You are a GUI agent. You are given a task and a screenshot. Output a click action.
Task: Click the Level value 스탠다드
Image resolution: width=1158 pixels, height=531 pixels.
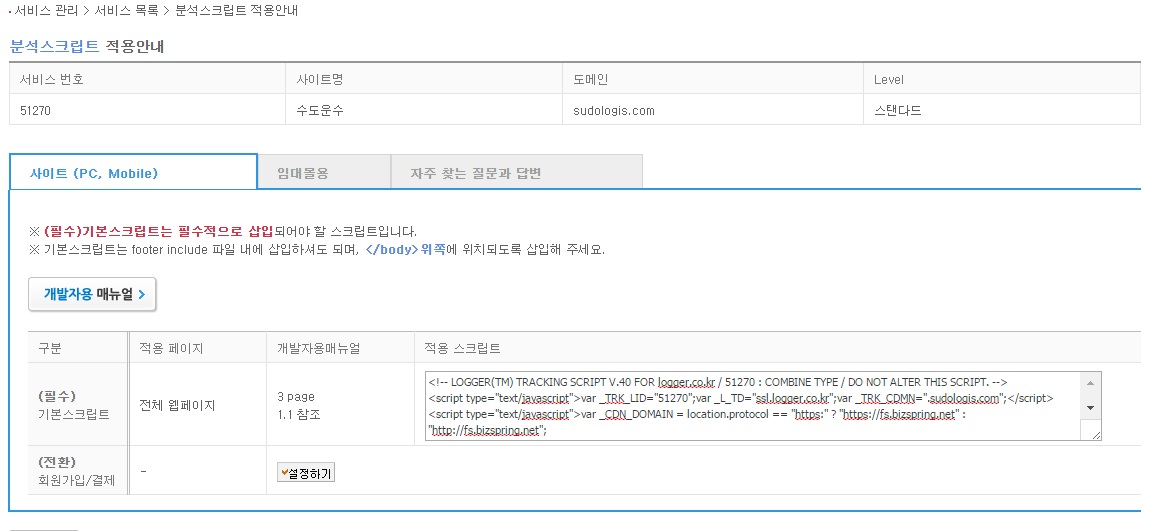coord(898,111)
